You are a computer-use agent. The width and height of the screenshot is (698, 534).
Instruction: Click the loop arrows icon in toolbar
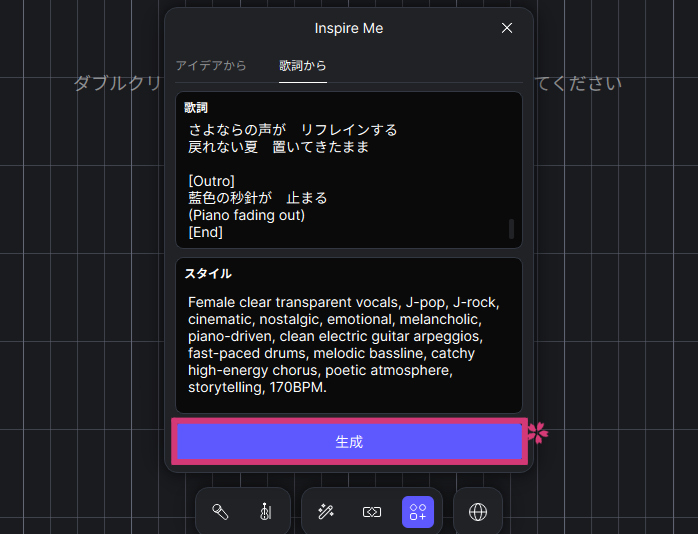pyautogui.click(x=371, y=512)
